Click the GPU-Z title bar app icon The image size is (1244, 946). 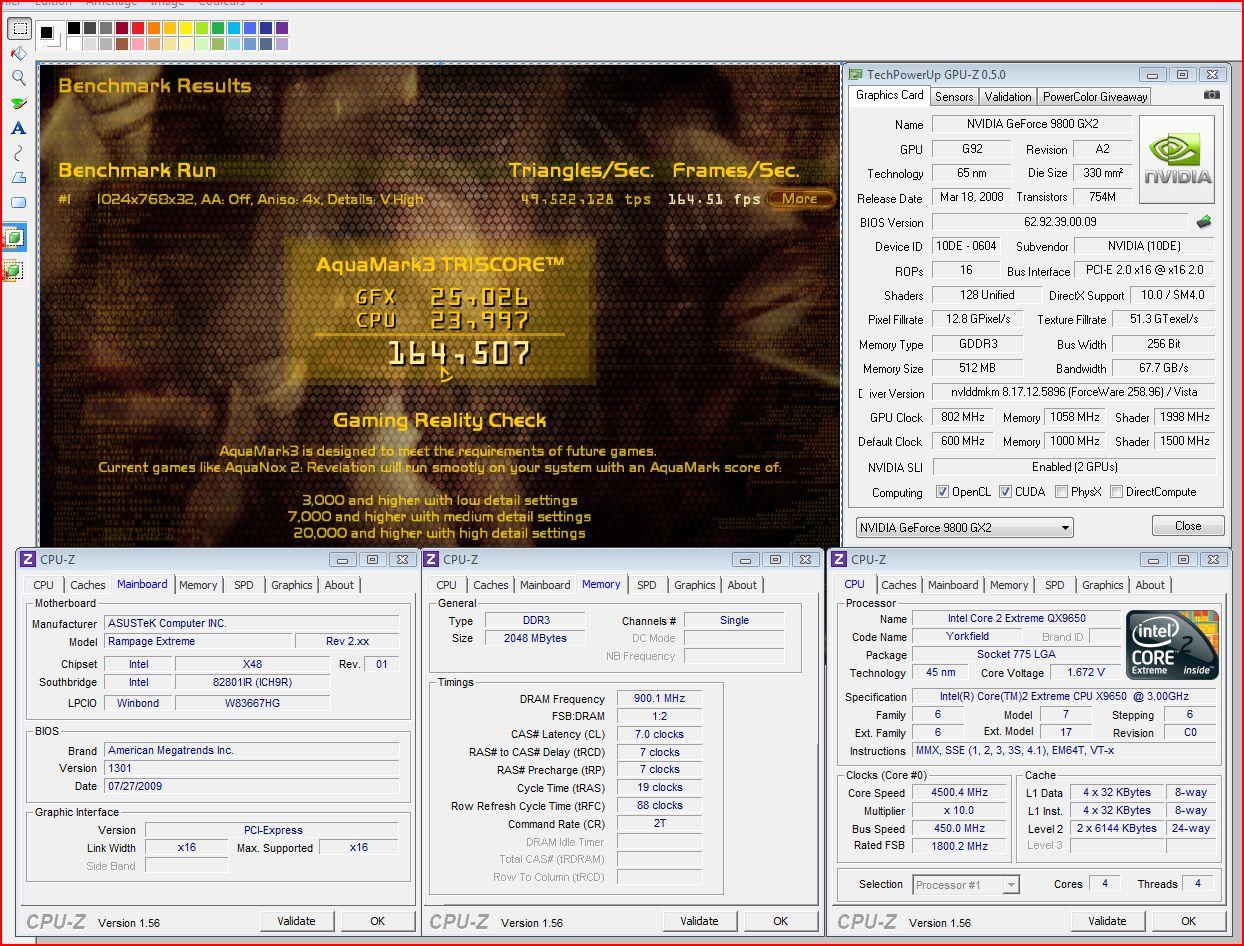coord(856,74)
